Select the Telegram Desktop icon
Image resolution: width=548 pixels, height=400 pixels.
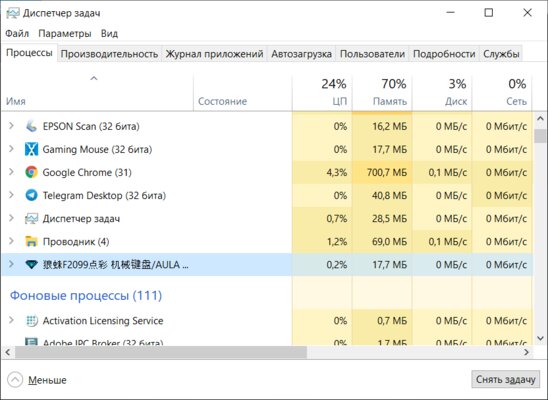pos(31,195)
